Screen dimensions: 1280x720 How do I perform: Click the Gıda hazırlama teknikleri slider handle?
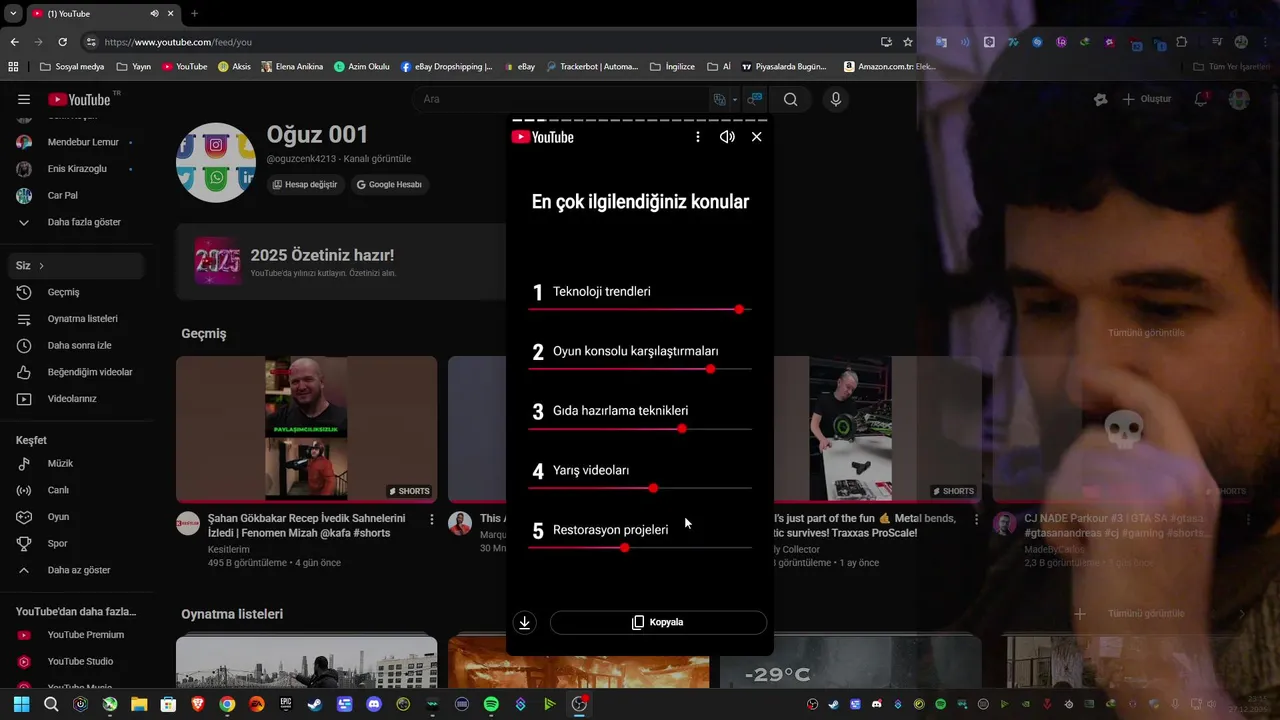pyautogui.click(x=682, y=429)
